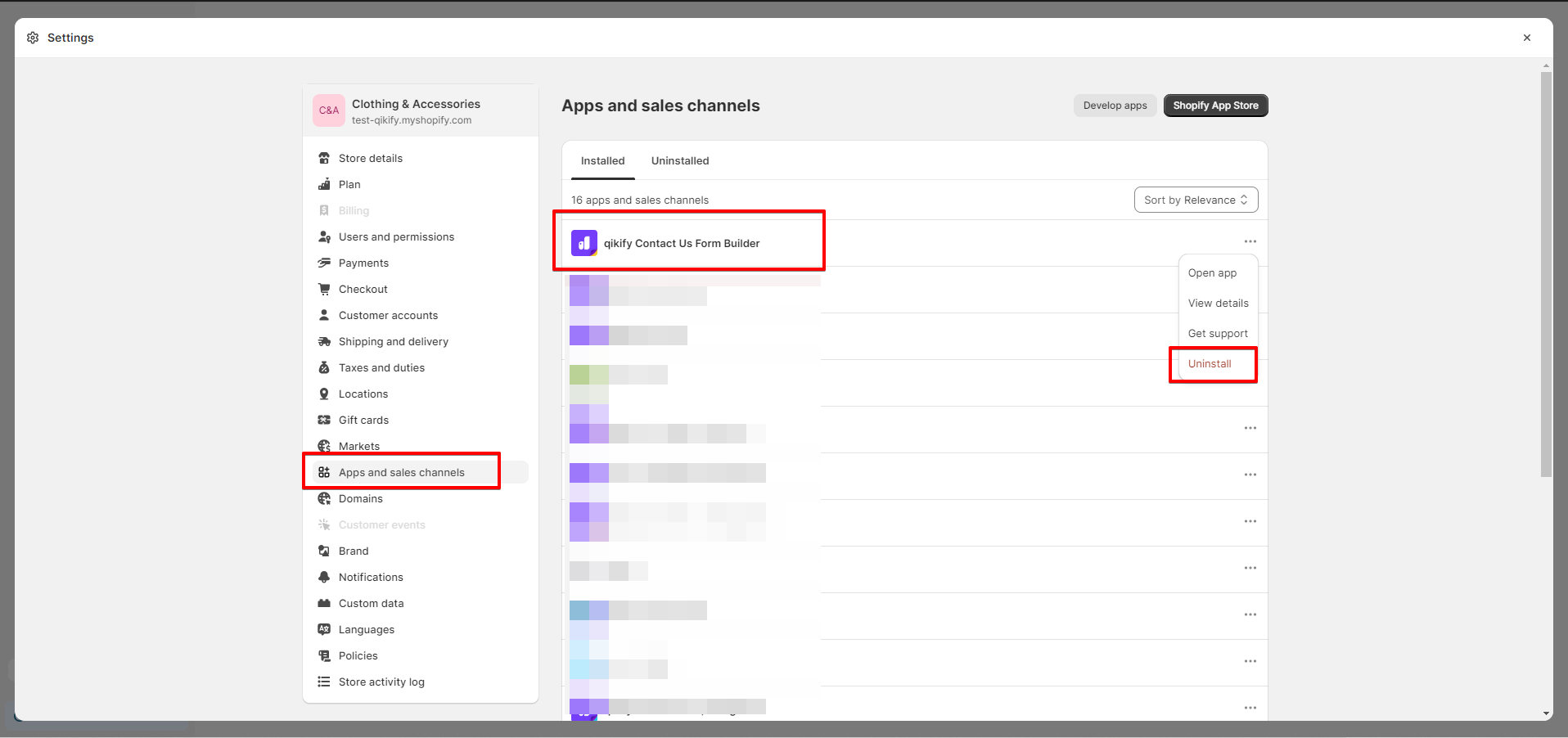Open the three-dot menu for qikify app
The height and width of the screenshot is (738, 1568).
[1250, 241]
